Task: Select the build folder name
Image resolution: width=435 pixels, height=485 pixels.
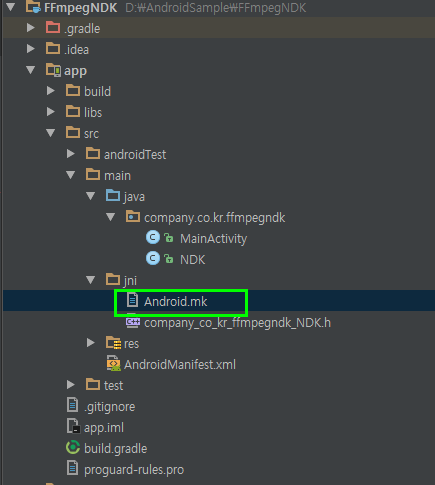Action: pyautogui.click(x=97, y=92)
